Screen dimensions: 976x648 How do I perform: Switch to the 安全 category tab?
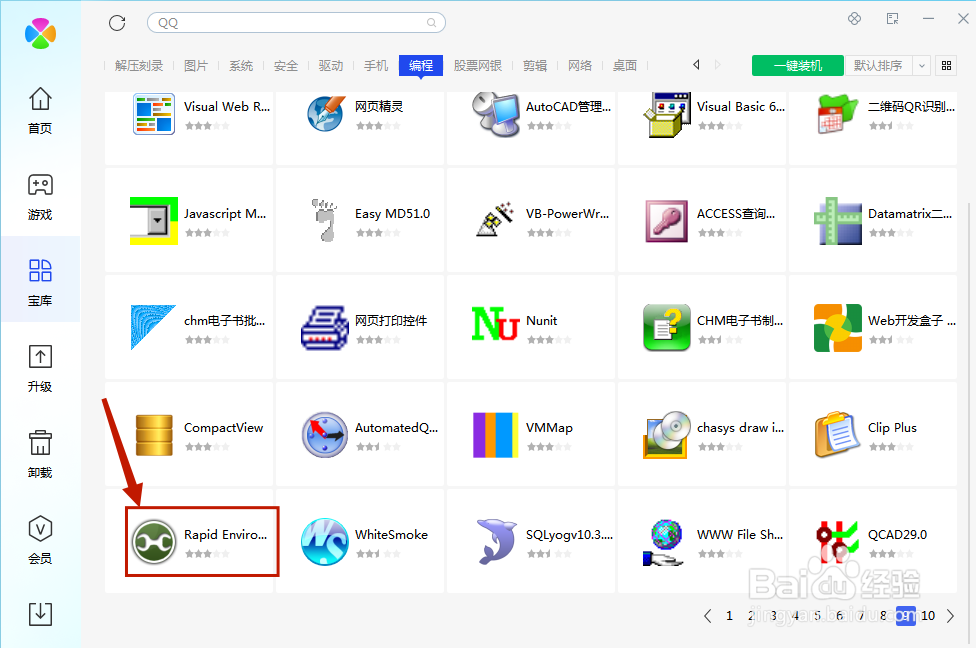[x=286, y=65]
